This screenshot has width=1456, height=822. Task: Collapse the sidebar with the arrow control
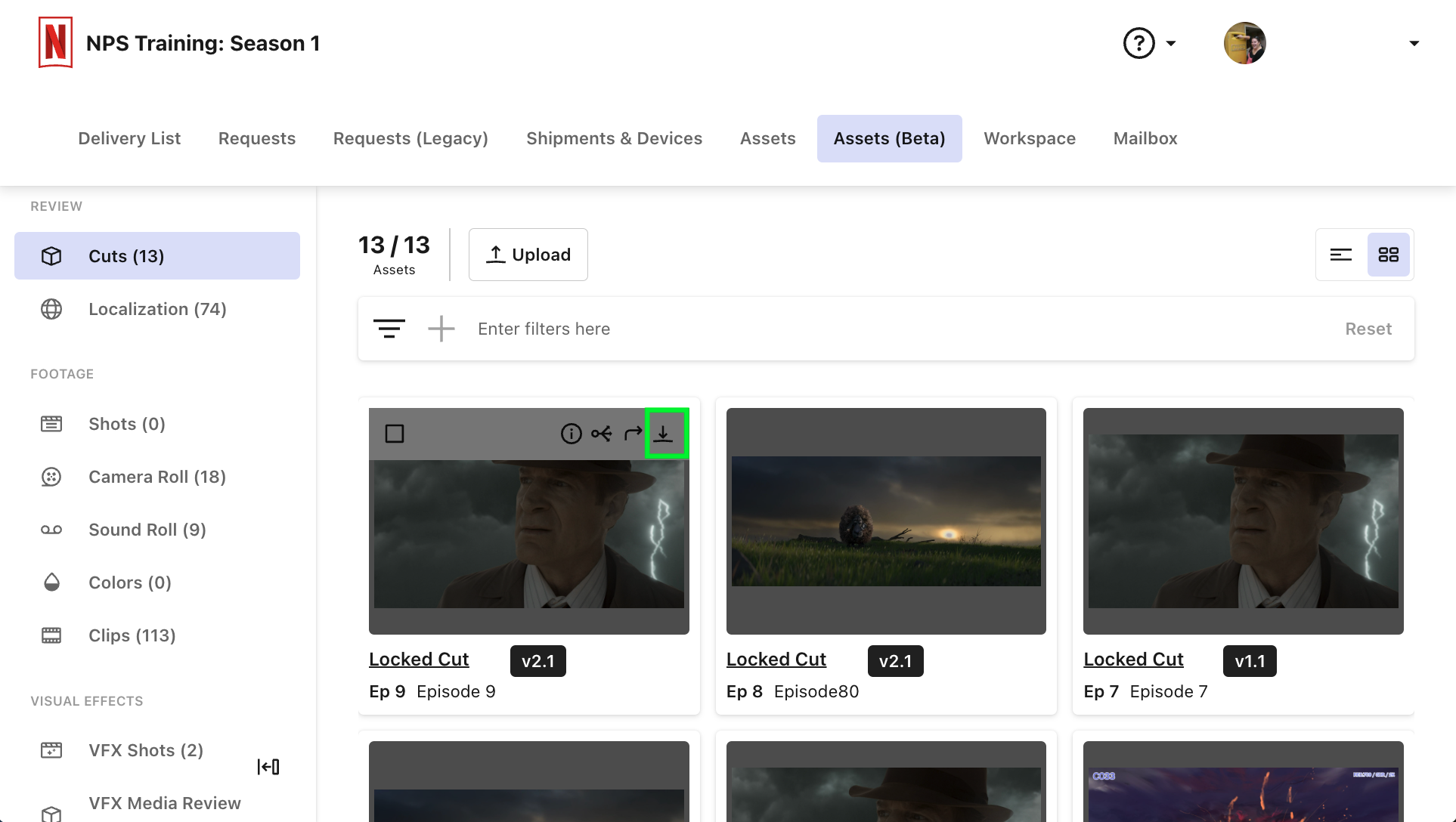268,766
